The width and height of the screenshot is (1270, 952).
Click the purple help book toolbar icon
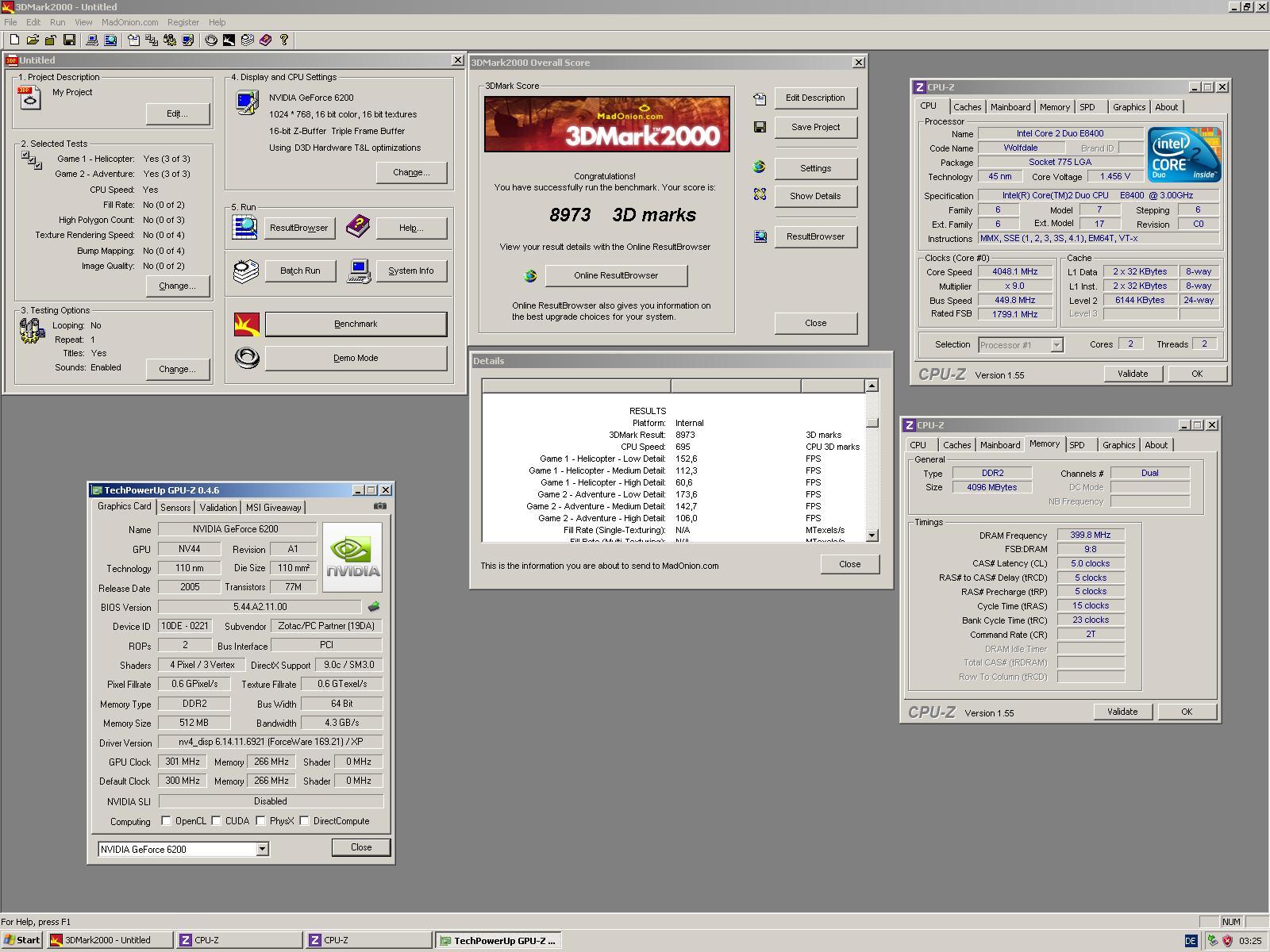[265, 40]
